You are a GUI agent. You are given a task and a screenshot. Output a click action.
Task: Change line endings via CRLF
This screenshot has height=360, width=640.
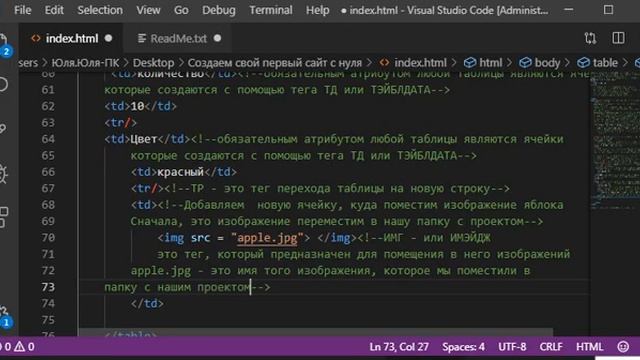pyautogui.click(x=551, y=347)
